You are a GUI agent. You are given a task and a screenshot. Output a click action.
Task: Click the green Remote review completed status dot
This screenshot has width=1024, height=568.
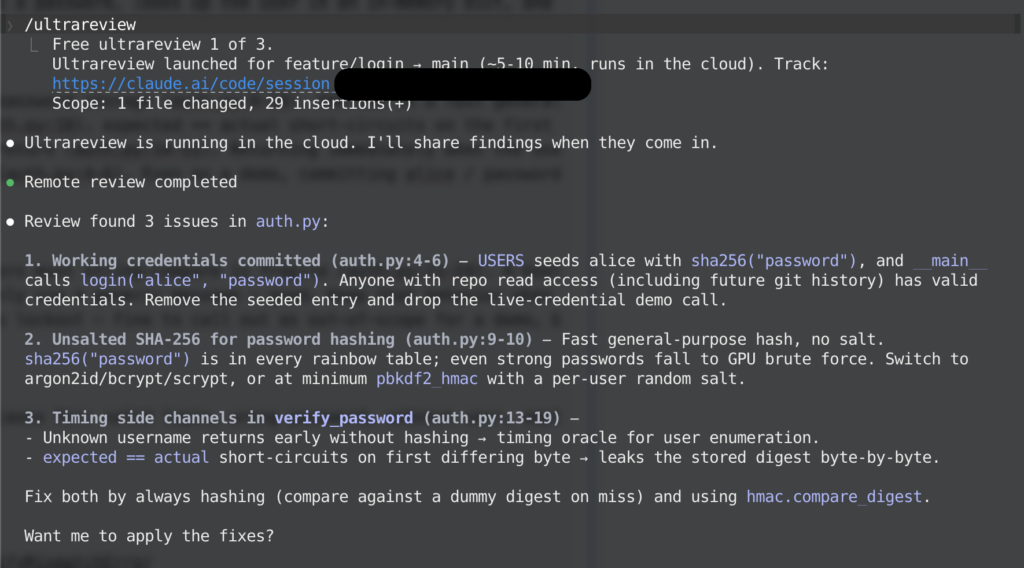pos(10,182)
